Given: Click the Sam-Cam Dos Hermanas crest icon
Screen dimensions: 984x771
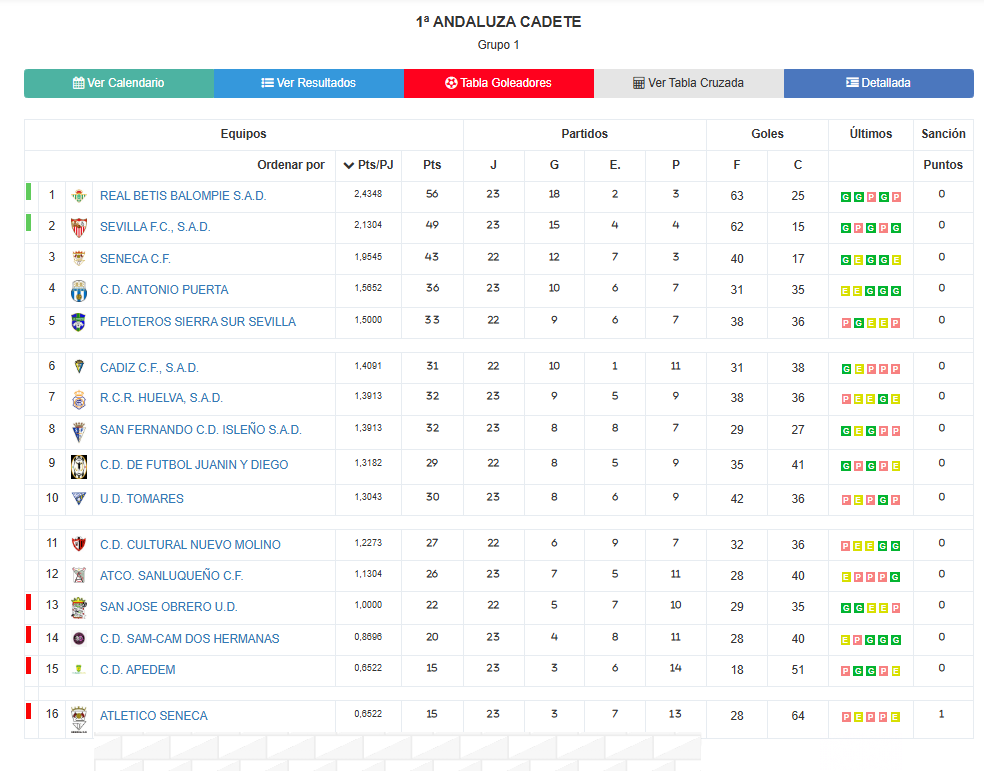Looking at the screenshot, I should point(79,639).
